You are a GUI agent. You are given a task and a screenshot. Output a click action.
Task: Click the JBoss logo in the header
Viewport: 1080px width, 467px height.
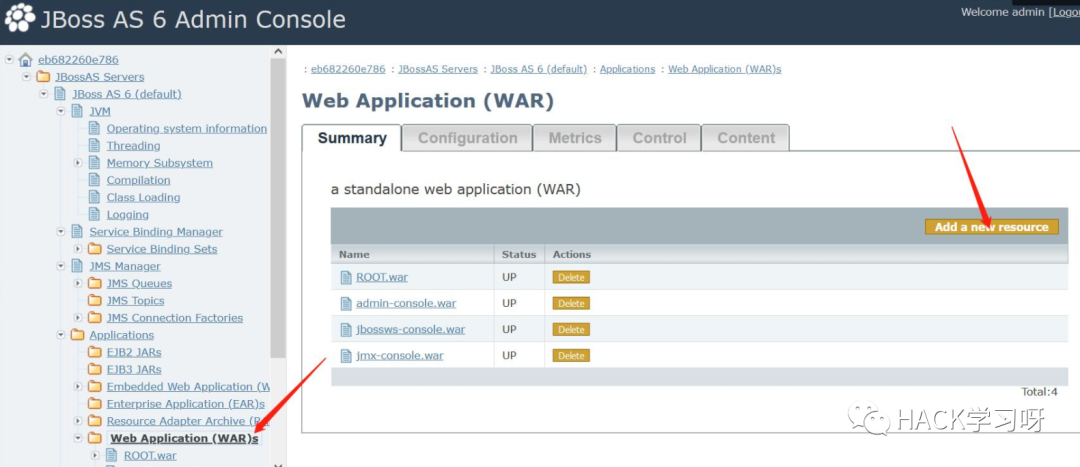tap(19, 18)
